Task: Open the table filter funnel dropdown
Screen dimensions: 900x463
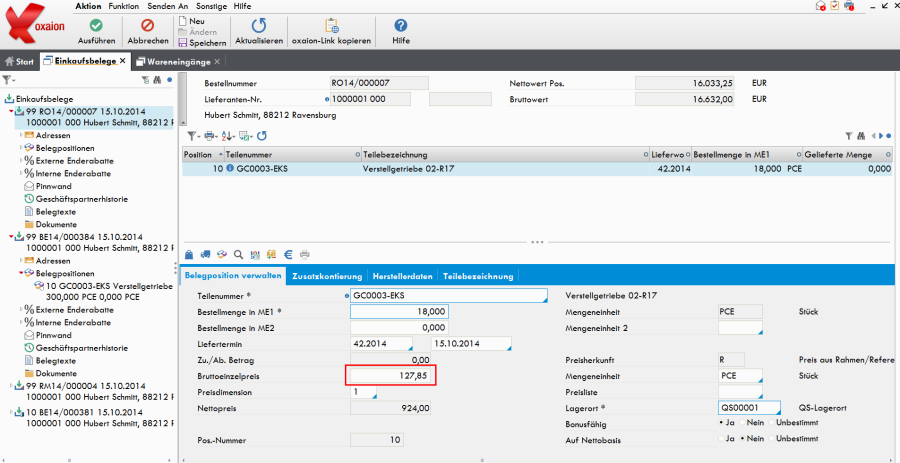Action: click(193, 136)
